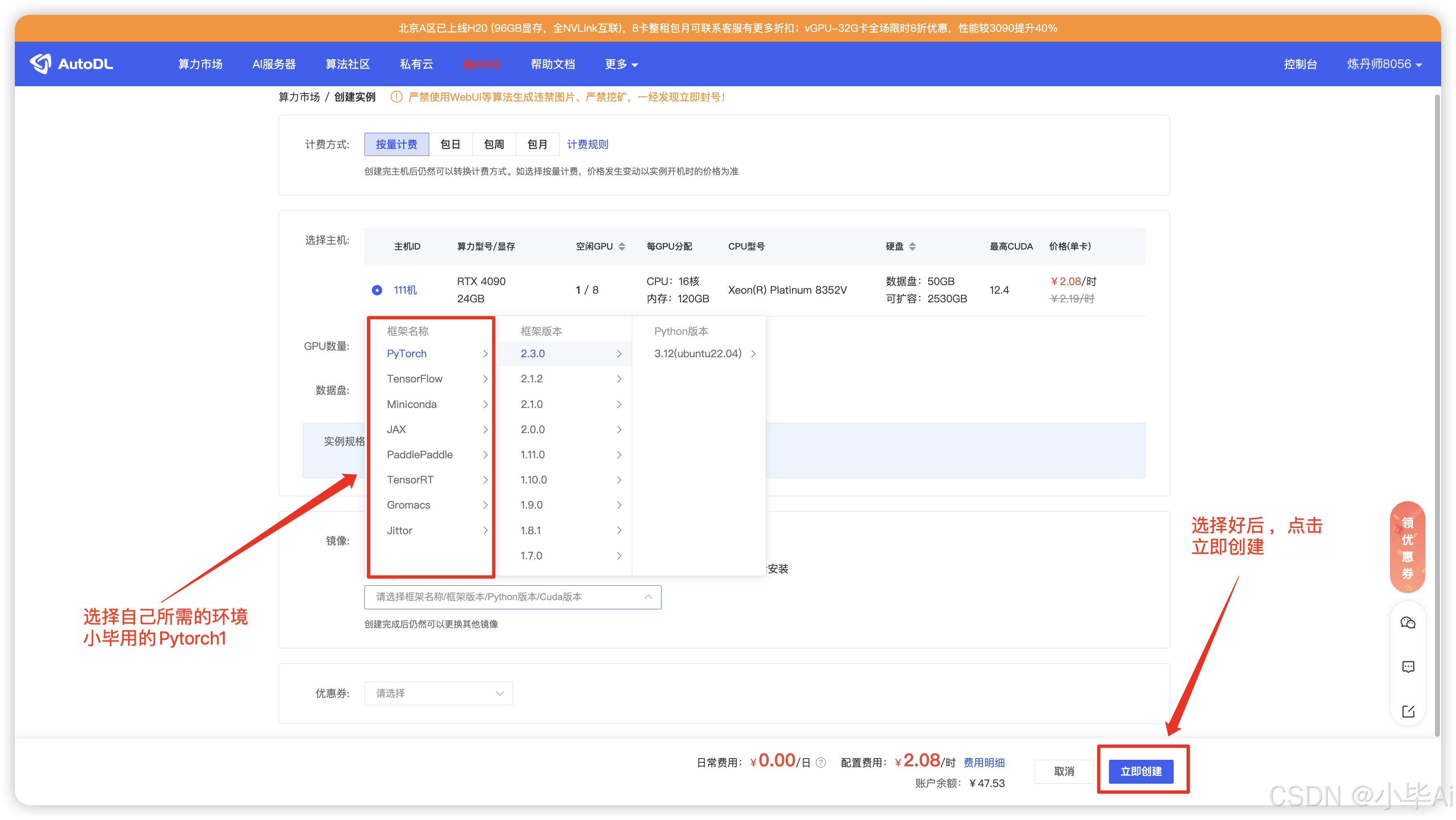Open the WeChat support icon

tap(1407, 622)
